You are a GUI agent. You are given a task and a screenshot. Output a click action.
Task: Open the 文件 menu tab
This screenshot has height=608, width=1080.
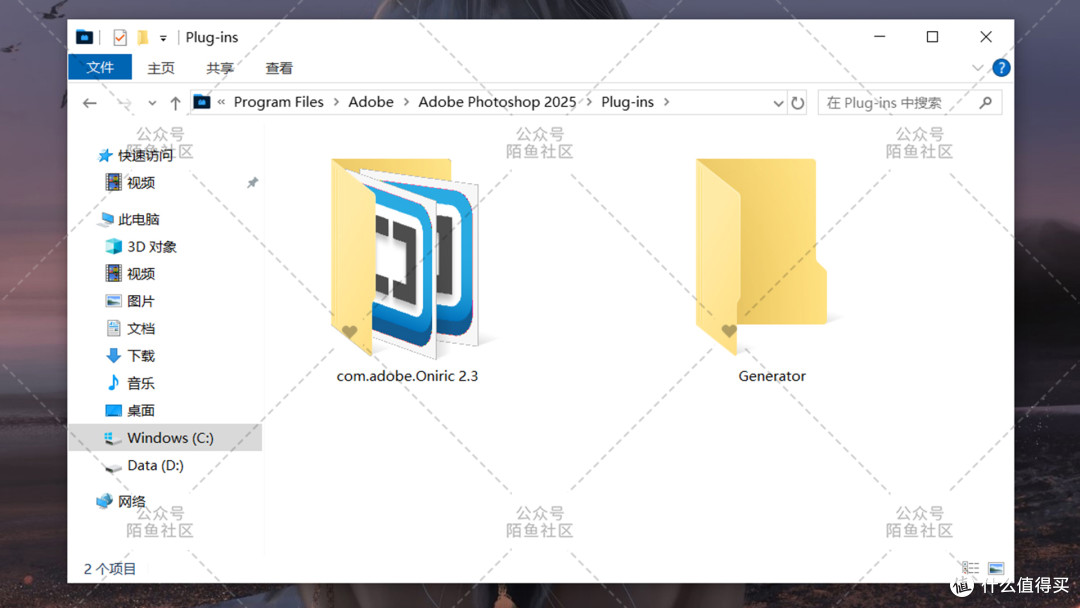100,67
